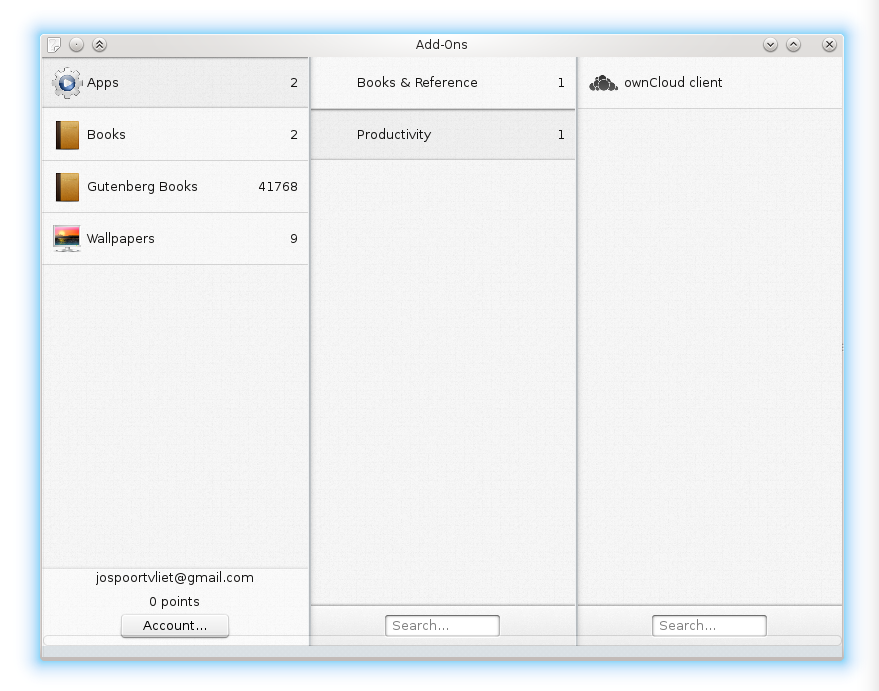
Task: Click the brown Books icon
Action: (x=67, y=135)
